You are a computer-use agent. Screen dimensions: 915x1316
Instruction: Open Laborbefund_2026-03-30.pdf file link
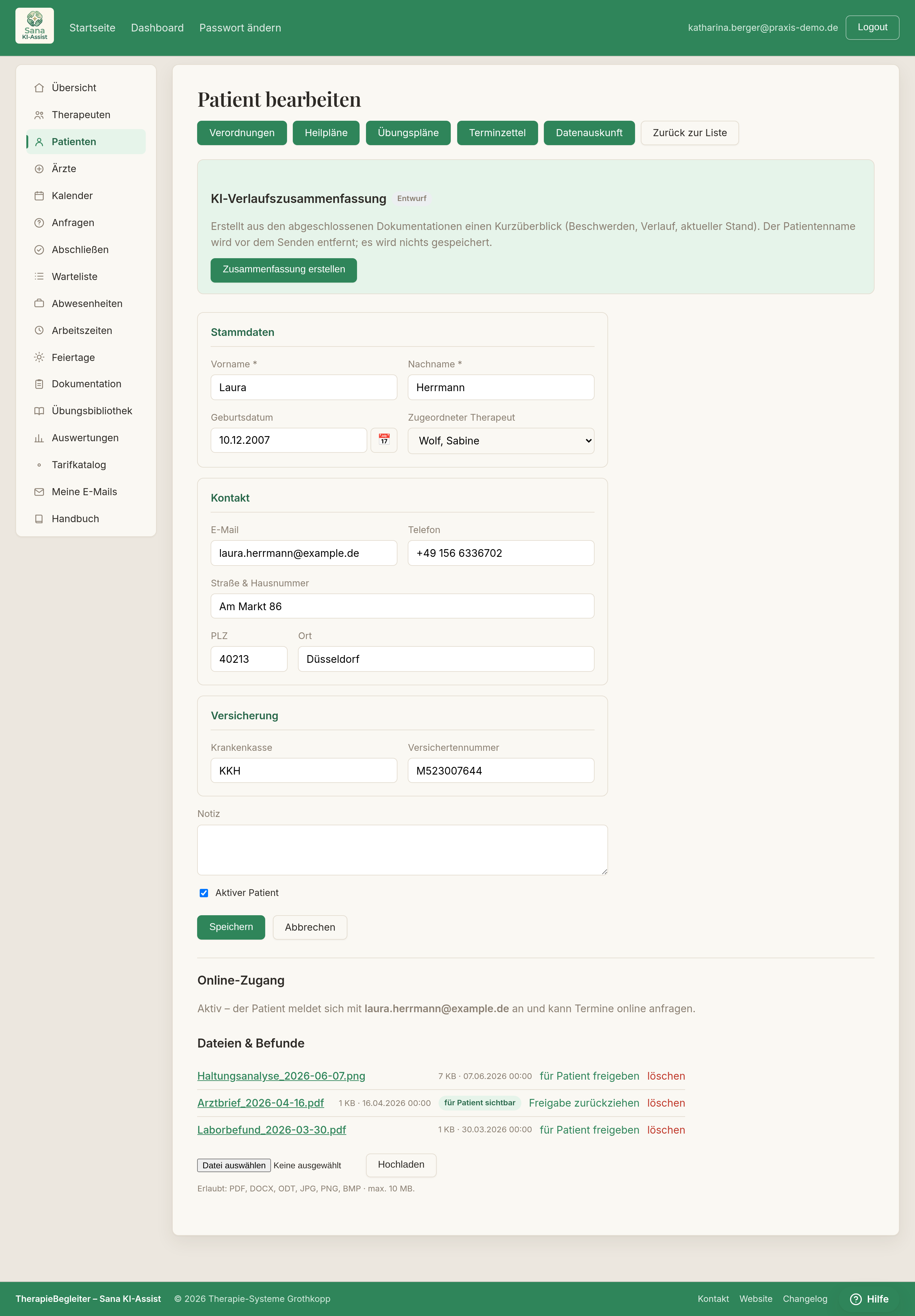(x=272, y=1130)
